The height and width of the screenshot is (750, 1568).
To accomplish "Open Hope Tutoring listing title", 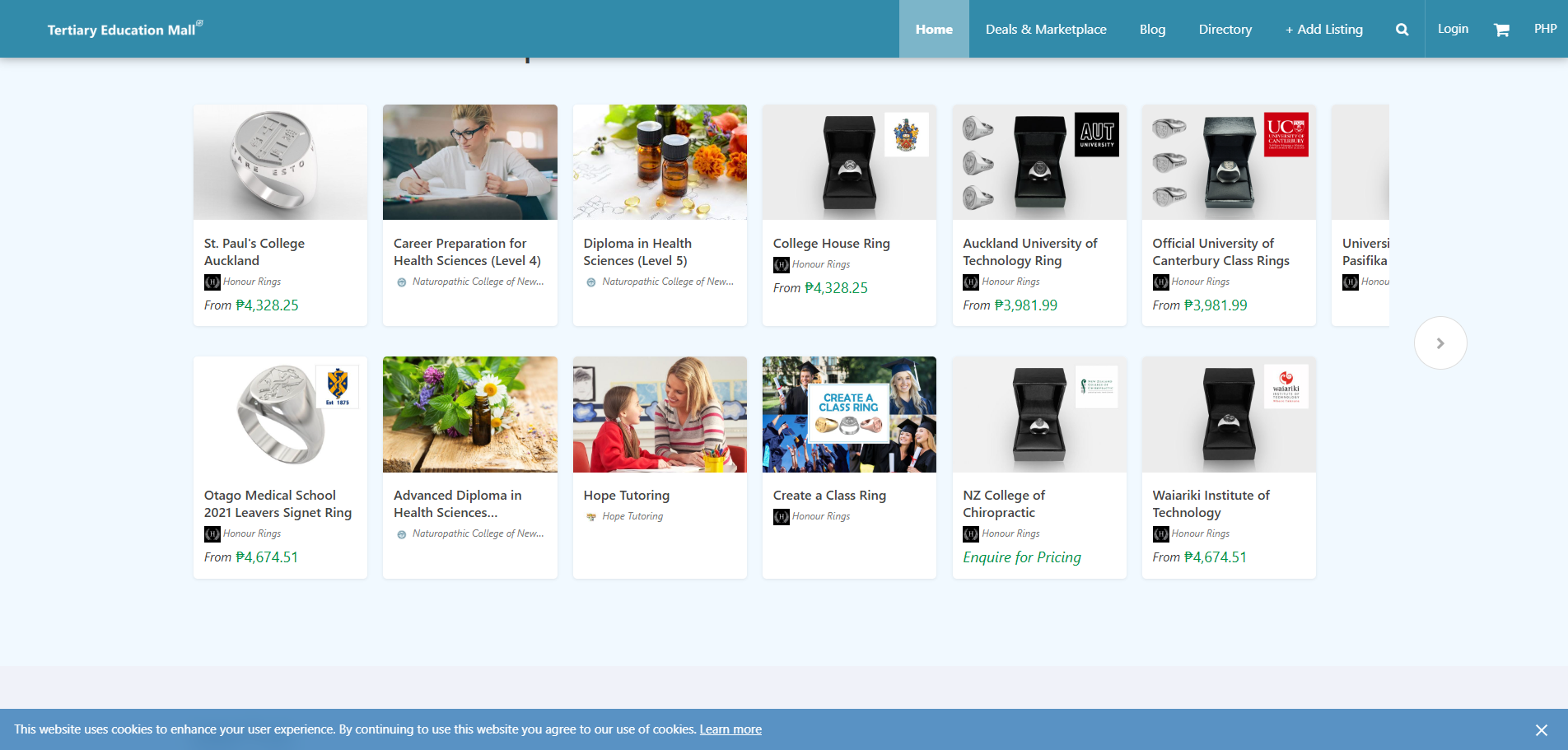I will pyautogui.click(x=627, y=496).
